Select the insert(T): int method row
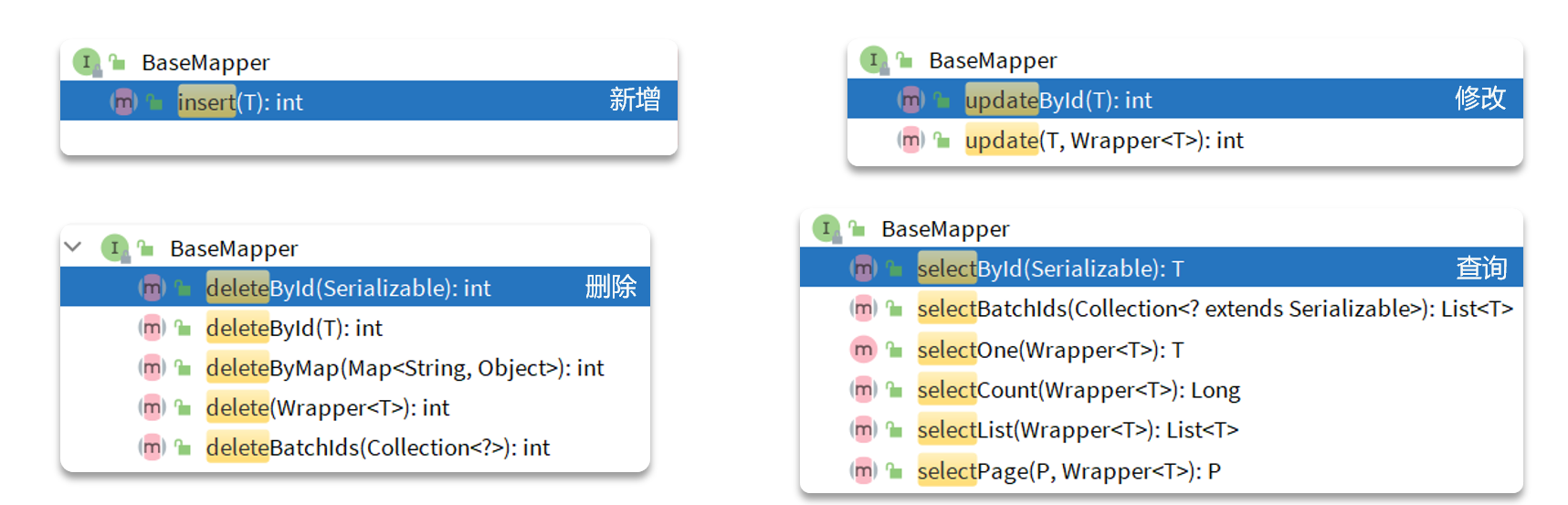Screen dimensions: 1568x505 pos(239,101)
